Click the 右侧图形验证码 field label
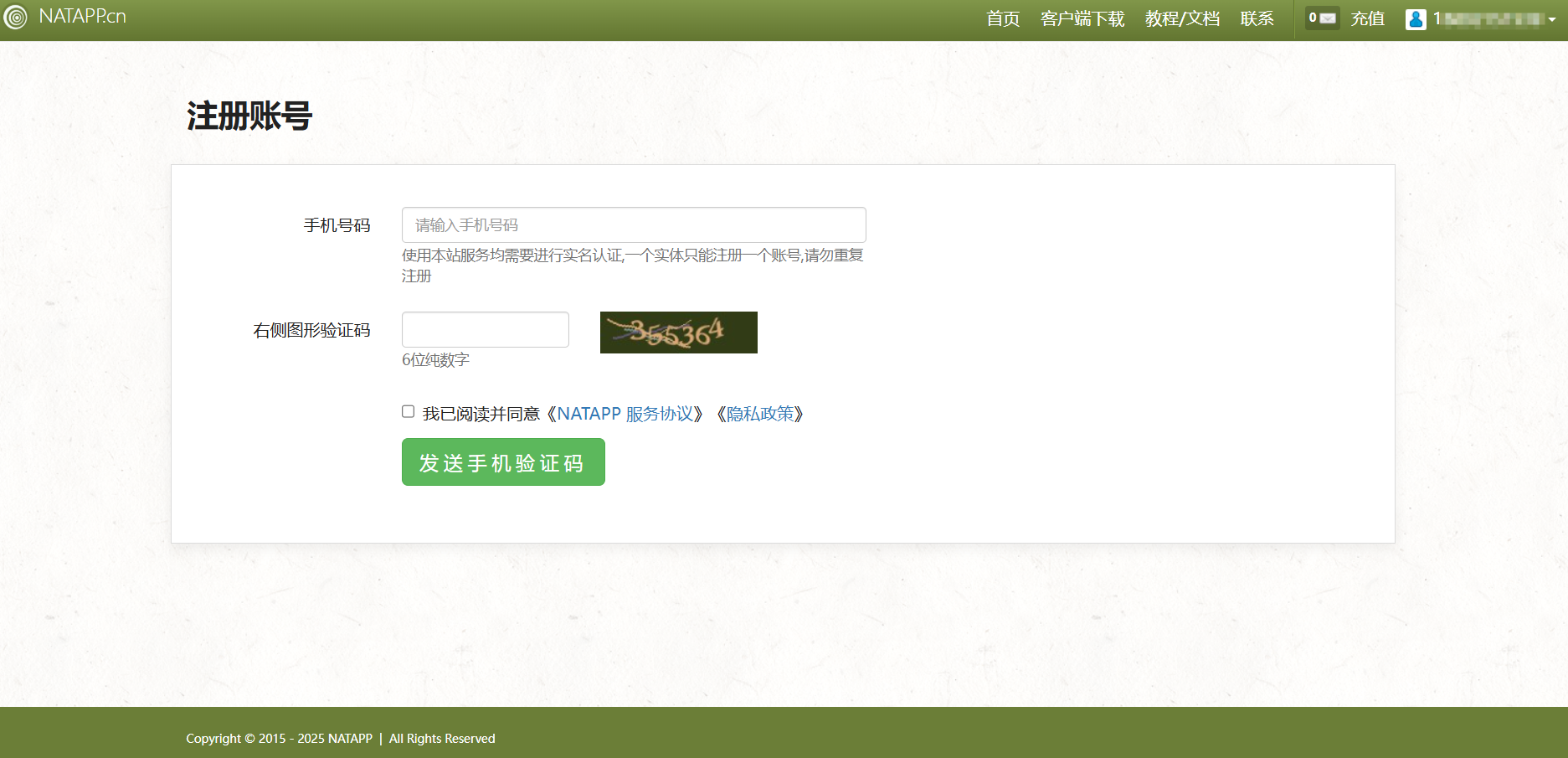 point(311,330)
